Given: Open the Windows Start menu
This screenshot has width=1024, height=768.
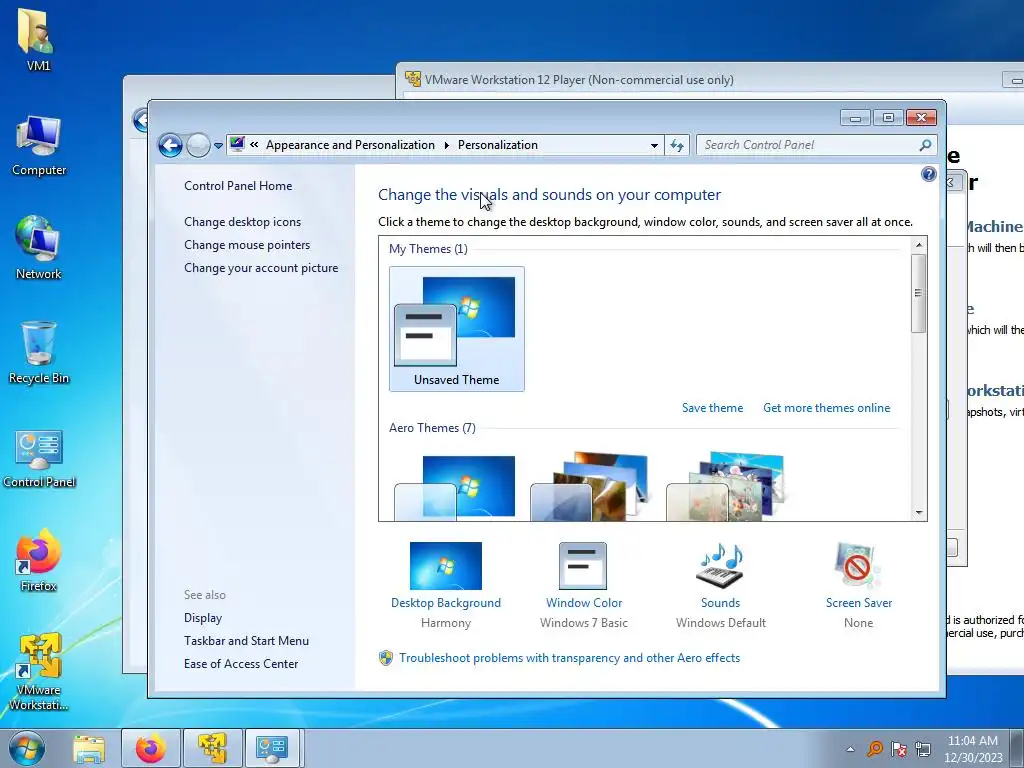Looking at the screenshot, I should click(27, 748).
